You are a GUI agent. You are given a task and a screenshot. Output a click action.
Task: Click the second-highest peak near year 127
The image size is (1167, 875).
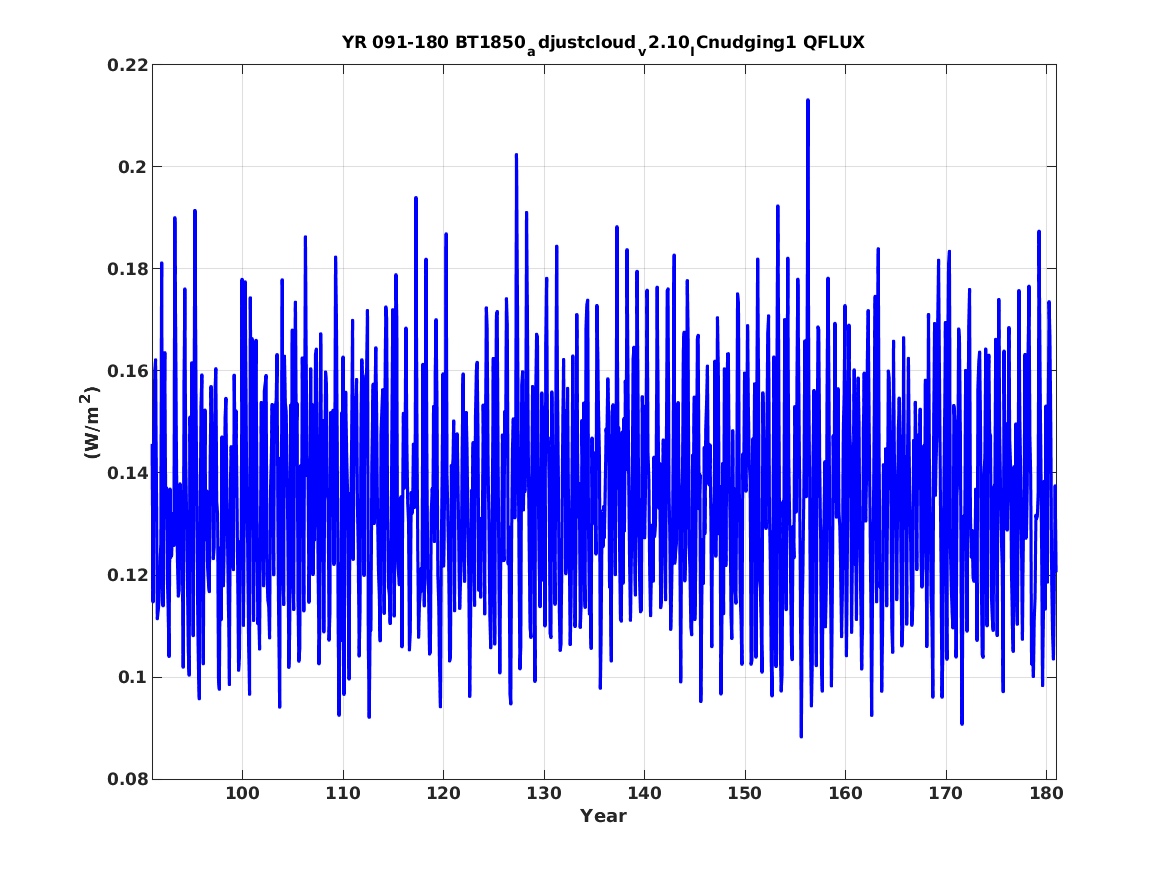pos(516,156)
